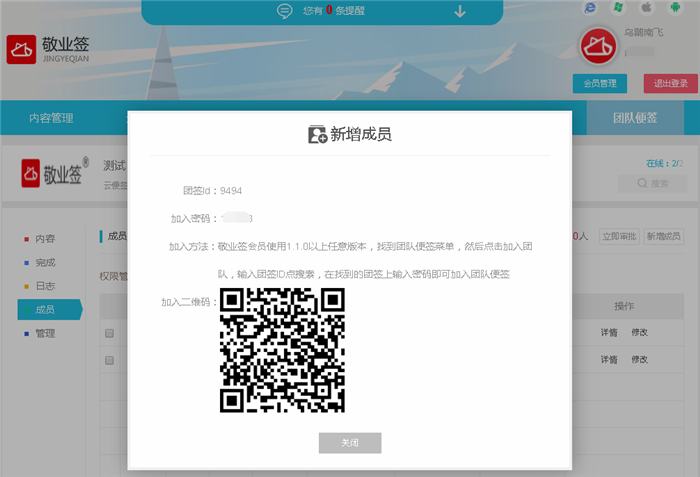Click the 会员管理 button
Image resolution: width=700 pixels, height=477 pixels.
click(x=600, y=84)
